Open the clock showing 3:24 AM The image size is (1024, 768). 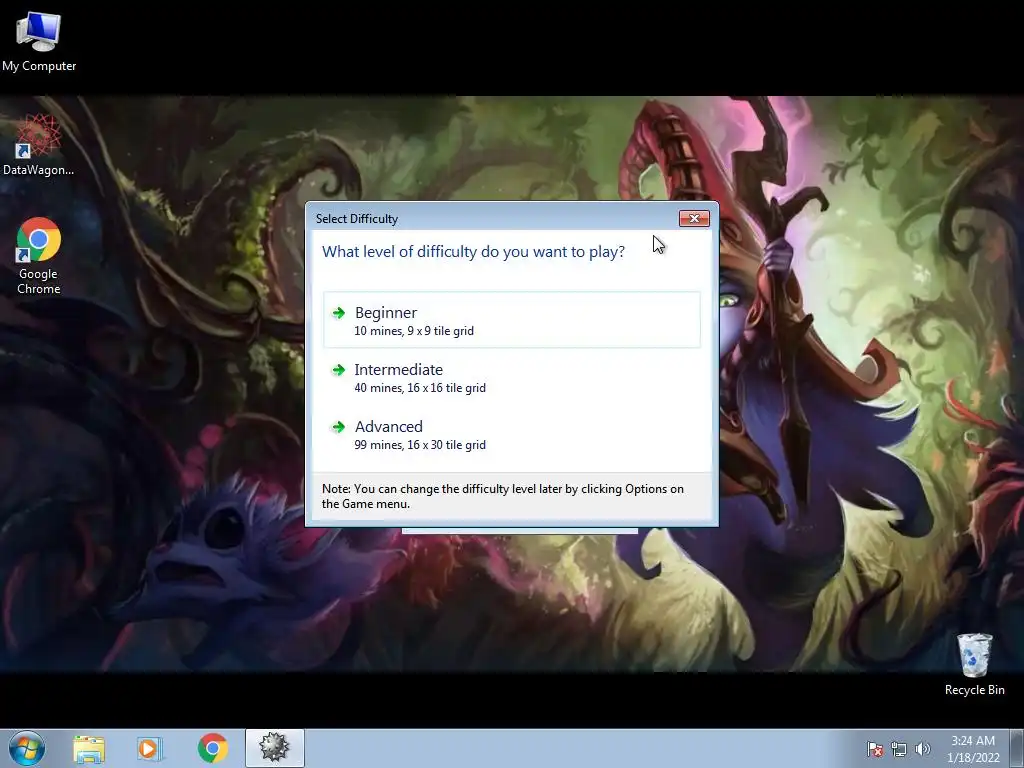pyautogui.click(x=973, y=749)
